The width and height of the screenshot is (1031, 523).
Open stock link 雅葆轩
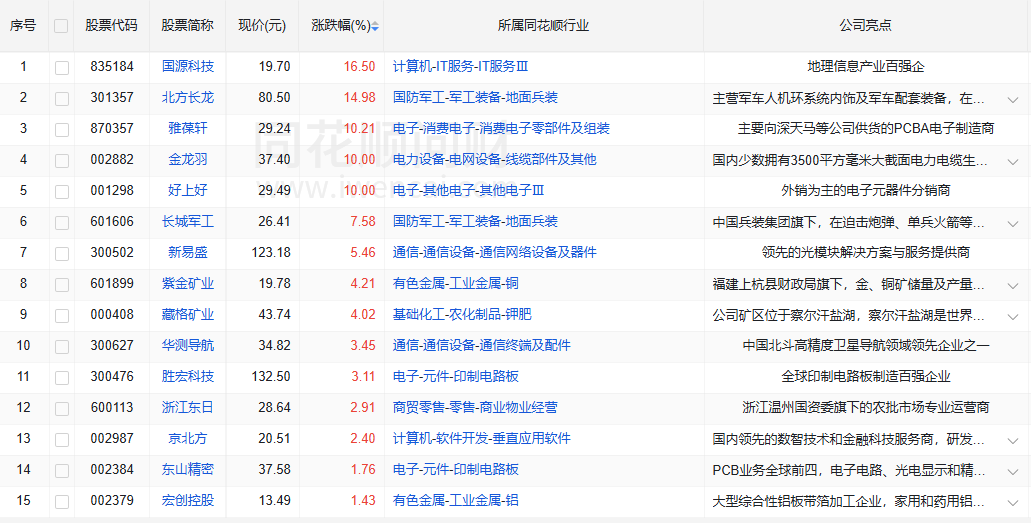[188, 128]
